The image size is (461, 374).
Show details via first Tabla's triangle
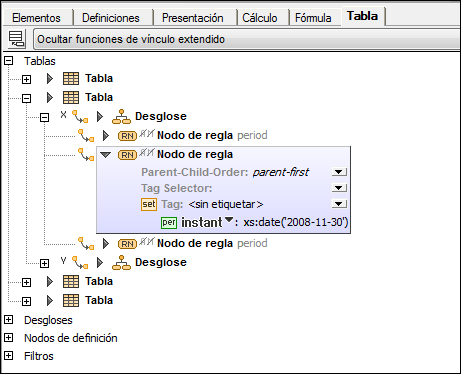(x=50, y=78)
